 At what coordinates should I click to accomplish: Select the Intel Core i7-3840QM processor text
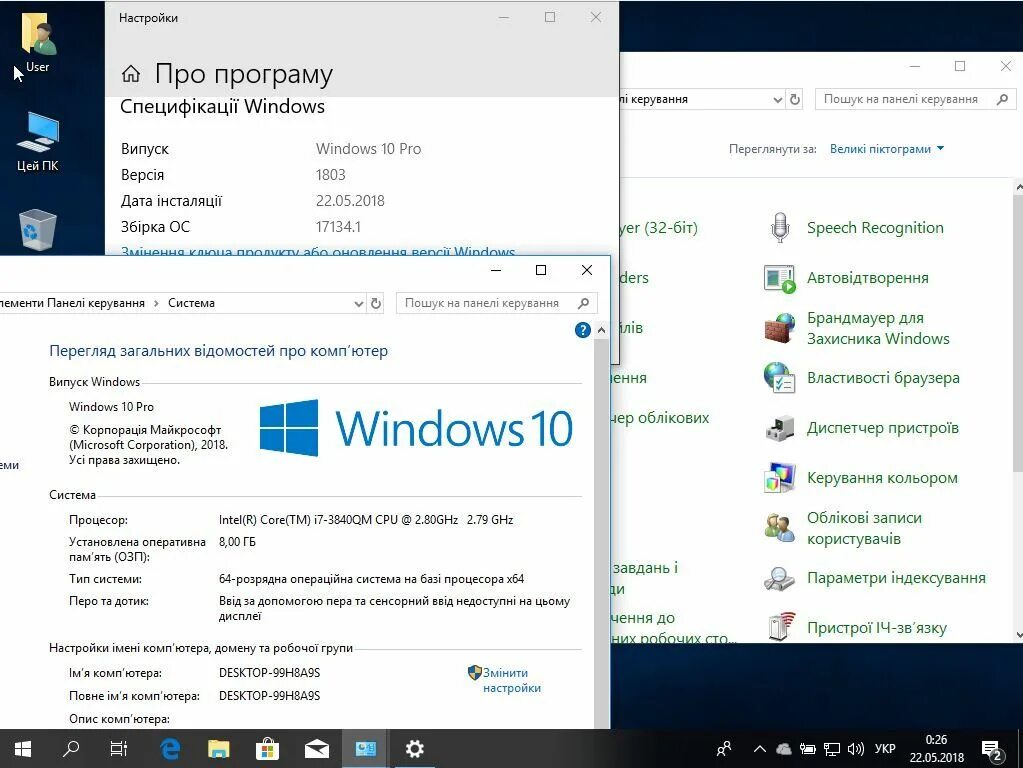coord(366,520)
